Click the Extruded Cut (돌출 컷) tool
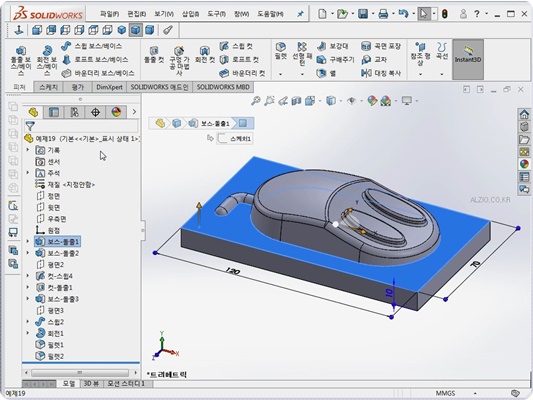This screenshot has height=400, width=533. point(154,54)
